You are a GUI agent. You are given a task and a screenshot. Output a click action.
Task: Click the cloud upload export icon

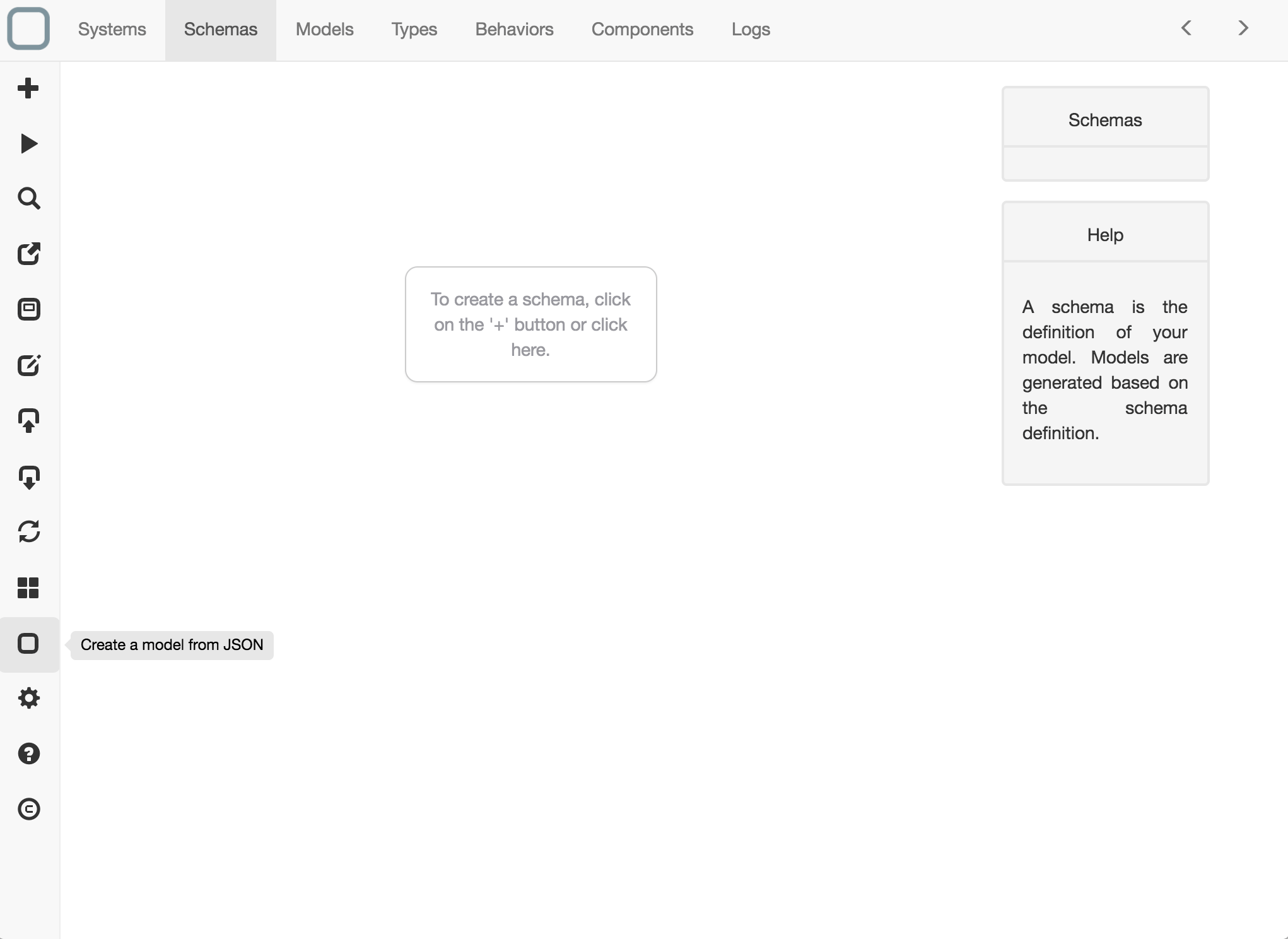pos(28,421)
